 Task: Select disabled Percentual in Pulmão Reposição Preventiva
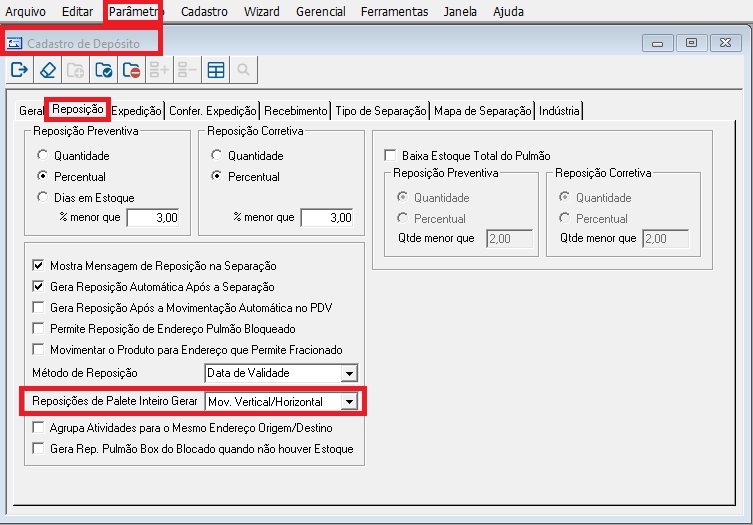[402, 218]
